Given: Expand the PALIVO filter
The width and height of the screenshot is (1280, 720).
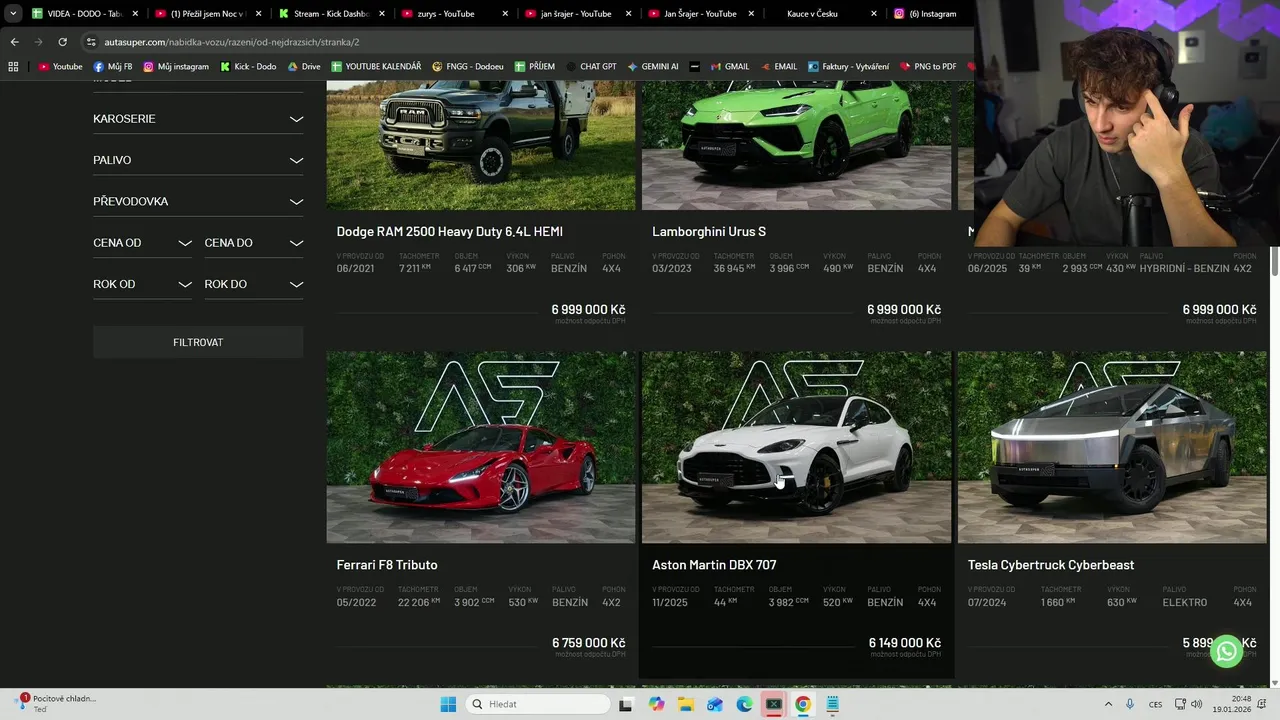Looking at the screenshot, I should click(198, 160).
